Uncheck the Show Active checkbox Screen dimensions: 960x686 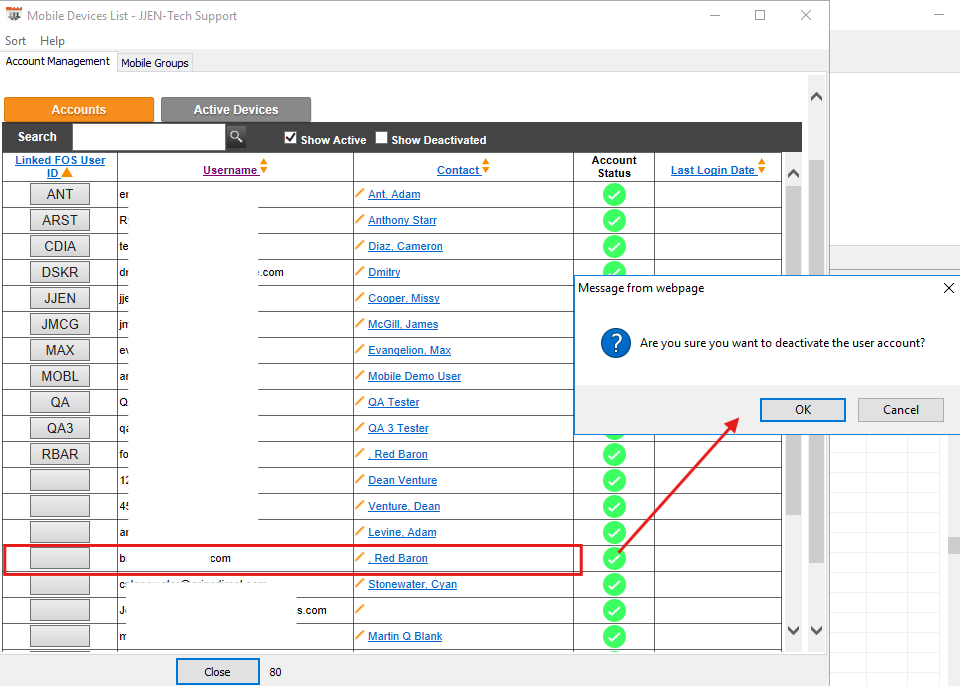291,139
